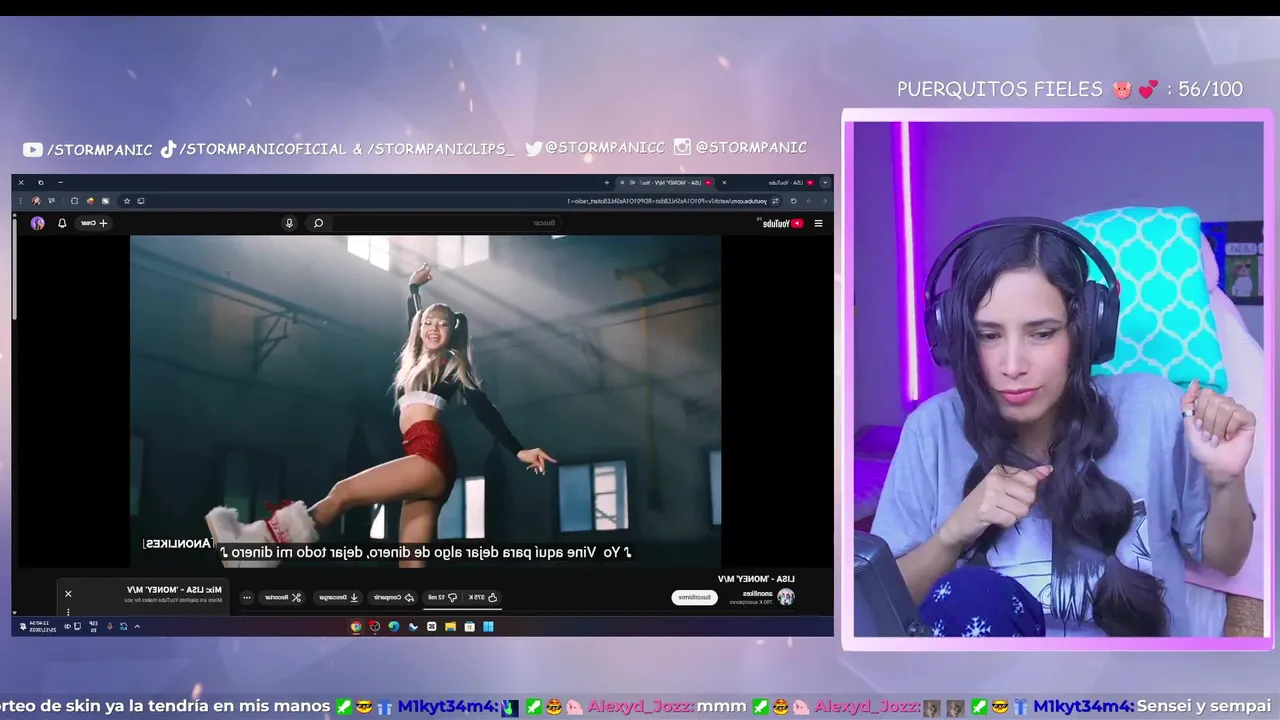The width and height of the screenshot is (1280, 720).
Task: Open a new browser tab
Action: [607, 182]
